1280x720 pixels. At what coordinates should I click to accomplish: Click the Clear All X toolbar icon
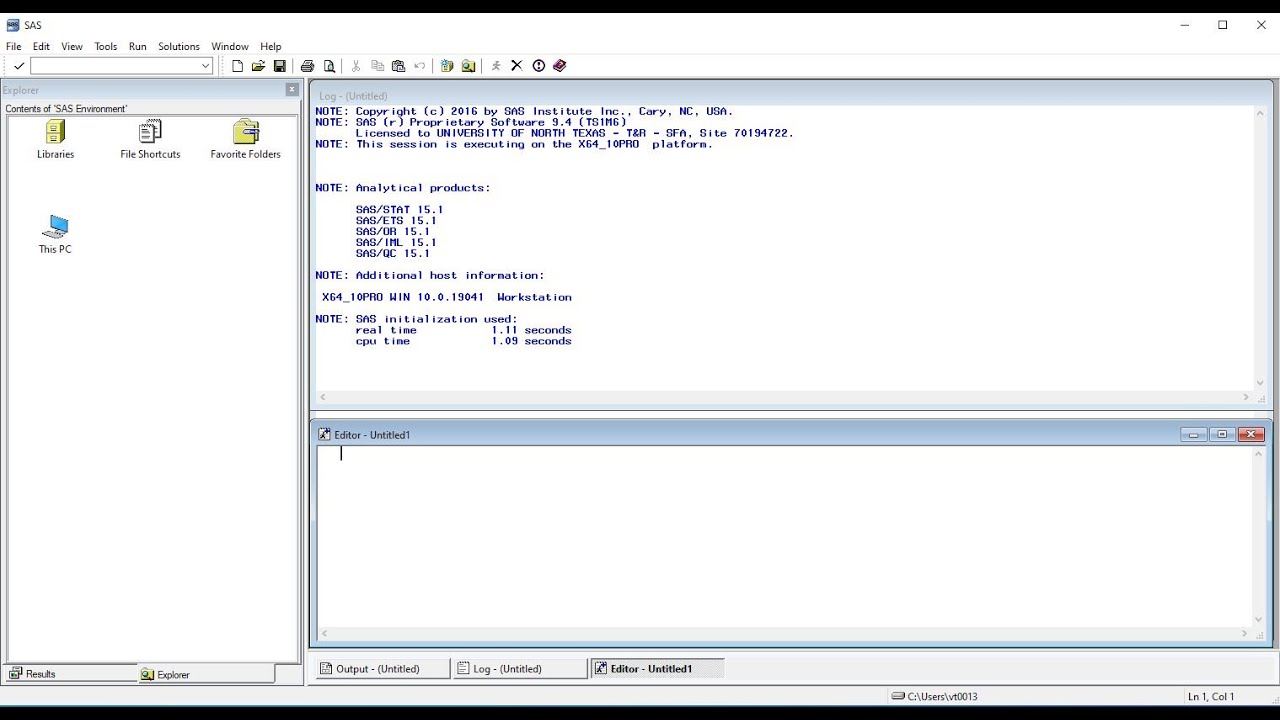pos(517,66)
